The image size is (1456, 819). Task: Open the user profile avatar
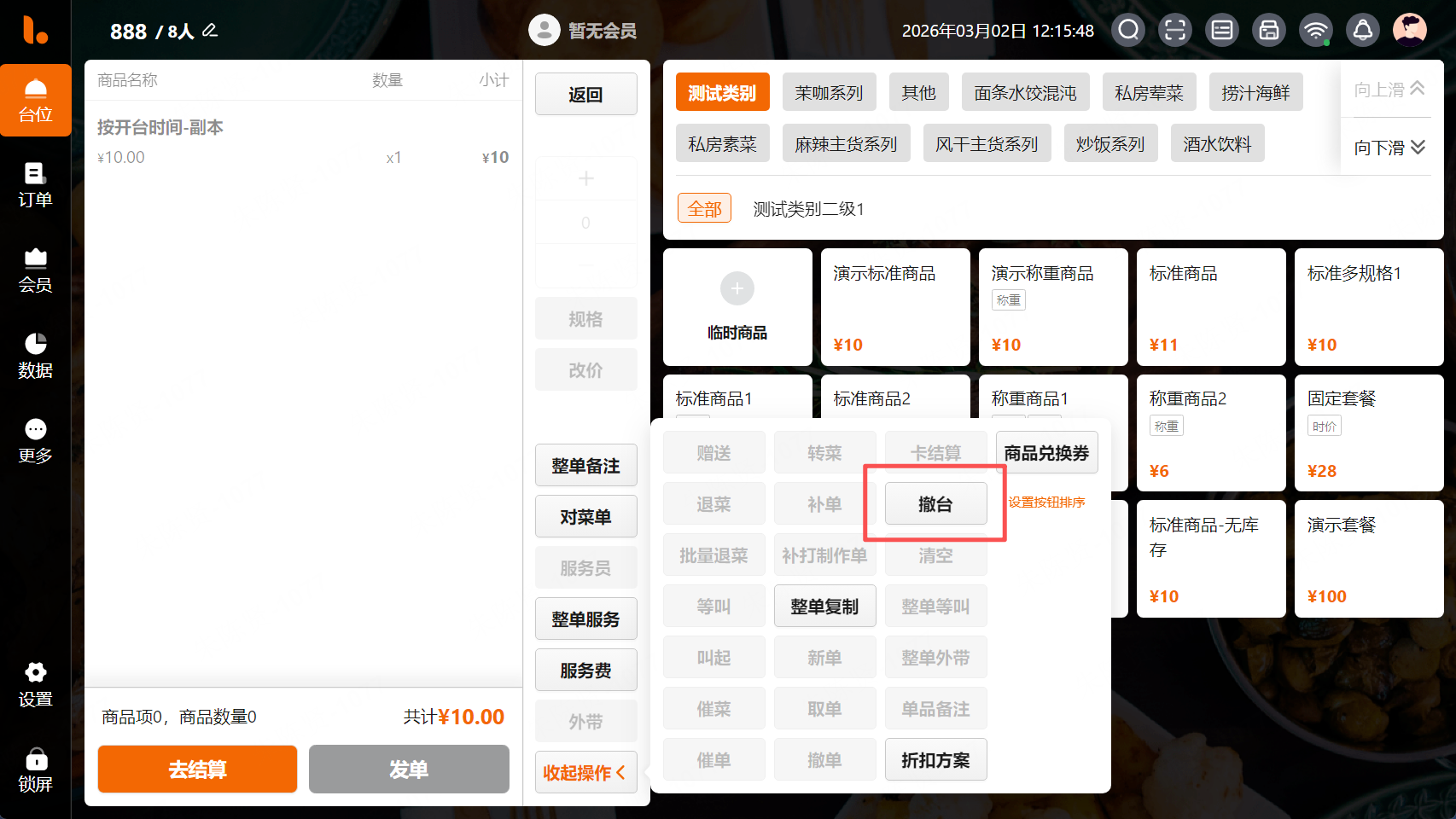(1410, 31)
